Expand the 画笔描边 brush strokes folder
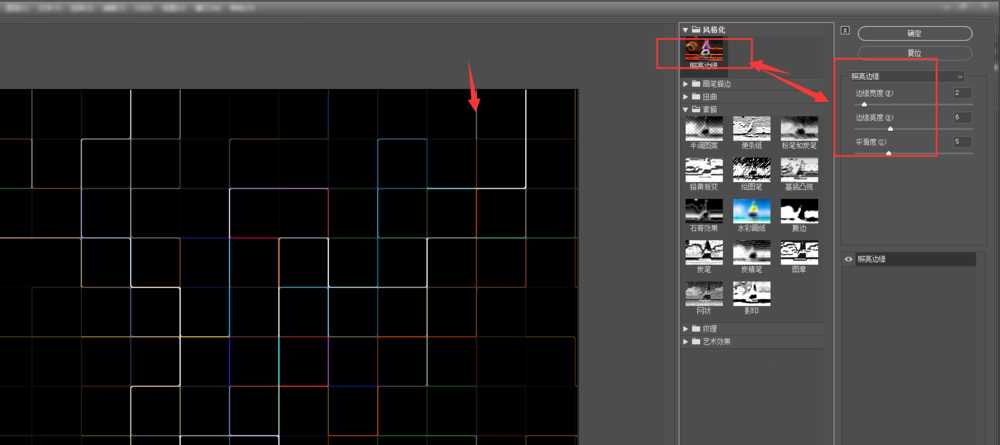 pos(686,83)
